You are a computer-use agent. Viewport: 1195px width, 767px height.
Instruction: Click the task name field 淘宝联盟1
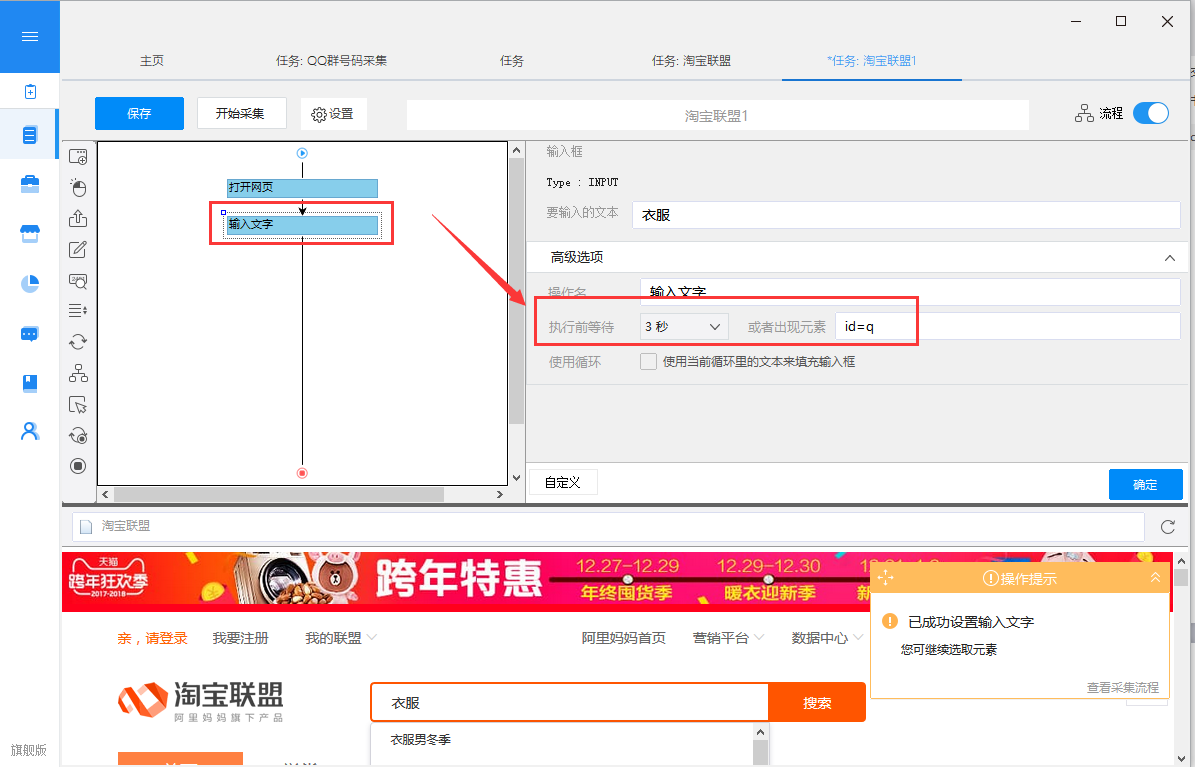pyautogui.click(x=717, y=115)
